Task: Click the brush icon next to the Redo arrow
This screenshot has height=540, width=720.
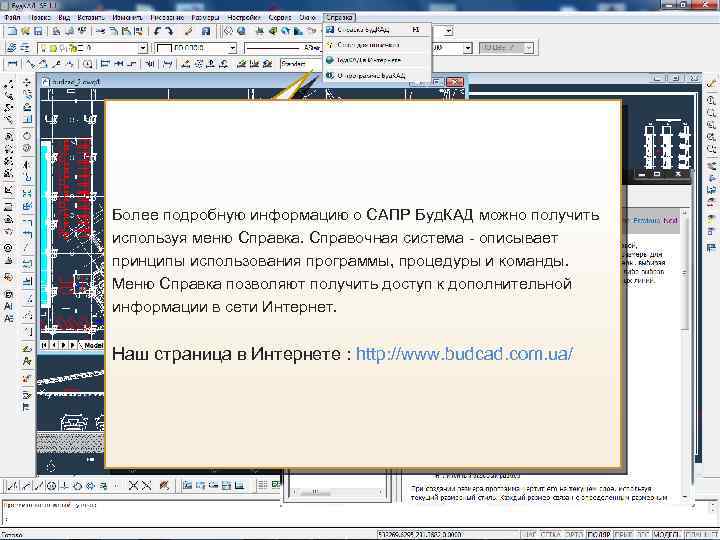Action: point(188,31)
